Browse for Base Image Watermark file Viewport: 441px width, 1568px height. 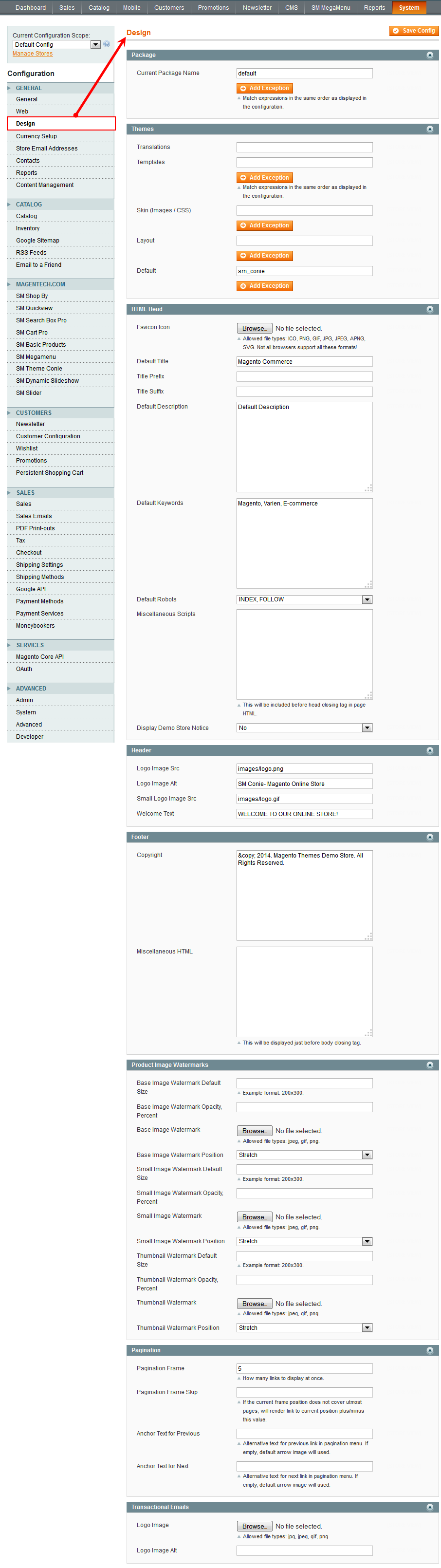coord(254,1131)
